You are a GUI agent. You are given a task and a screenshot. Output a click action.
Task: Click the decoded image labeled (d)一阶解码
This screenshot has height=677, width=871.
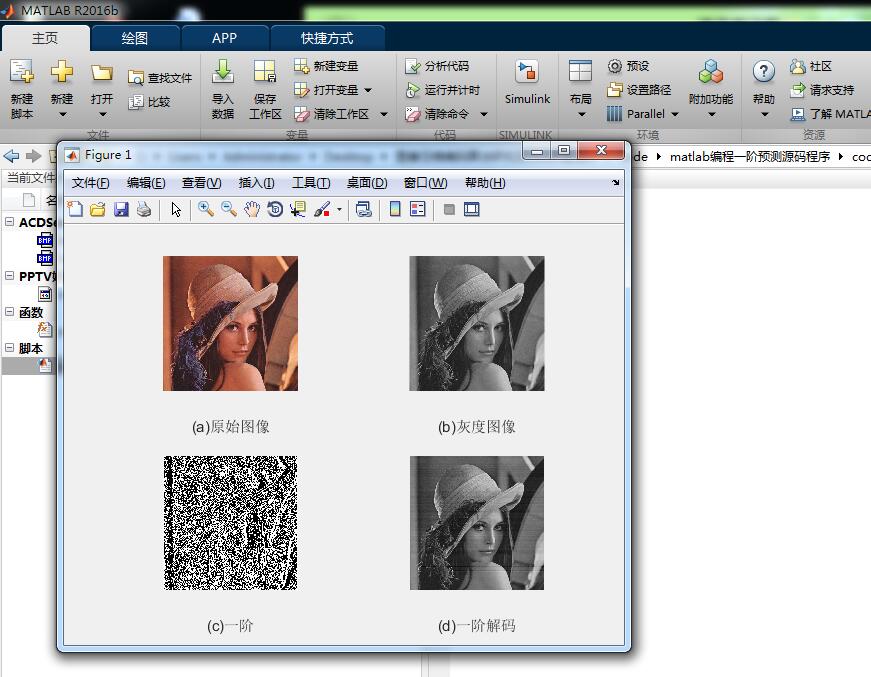pos(477,523)
